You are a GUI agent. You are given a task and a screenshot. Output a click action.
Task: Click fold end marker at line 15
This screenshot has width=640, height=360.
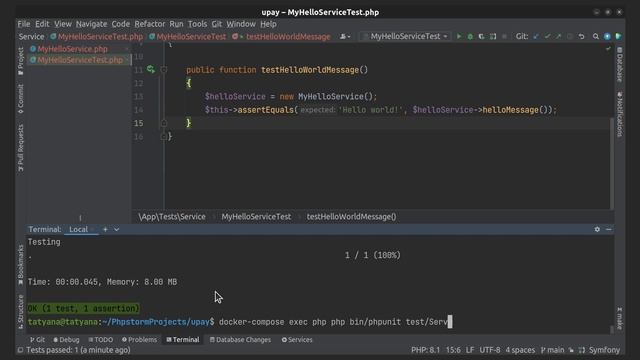[164, 123]
